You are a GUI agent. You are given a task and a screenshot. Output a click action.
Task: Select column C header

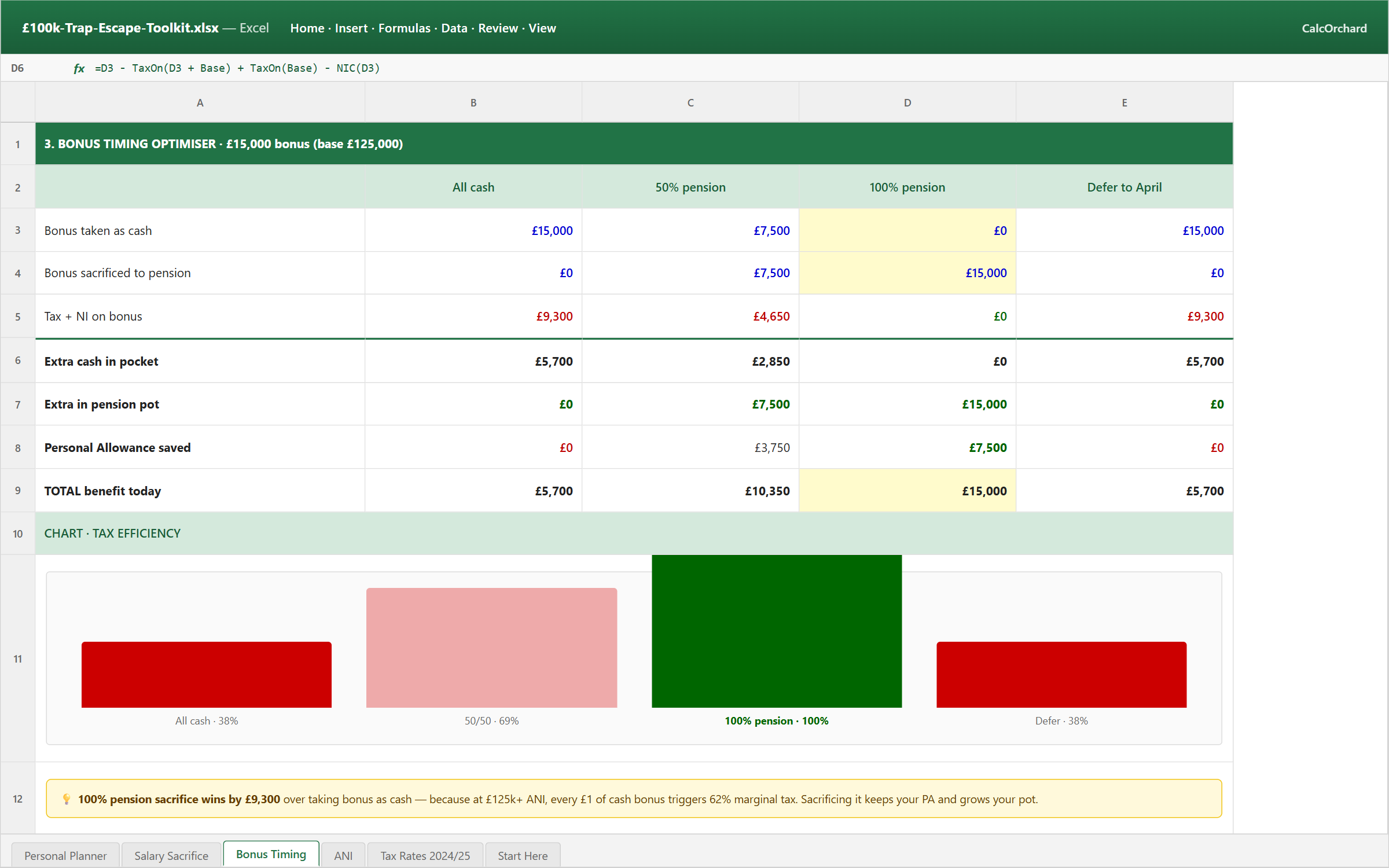coord(690,102)
